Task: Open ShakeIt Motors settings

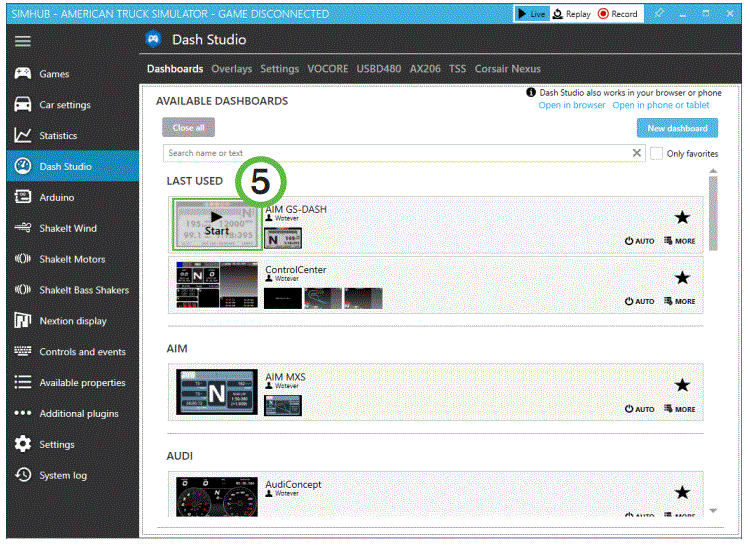Action: (x=73, y=259)
